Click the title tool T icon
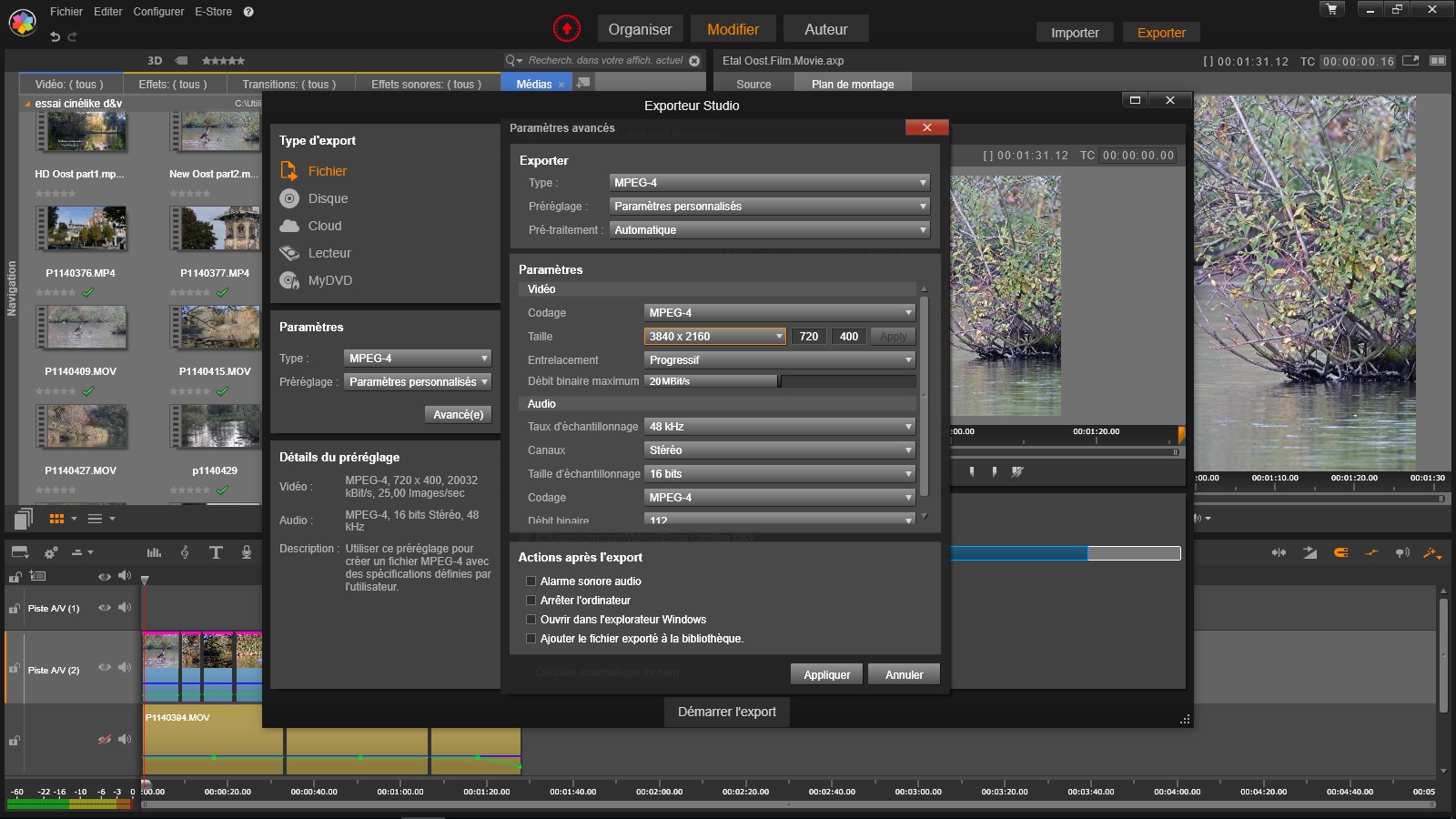This screenshot has height=819, width=1456. click(x=216, y=552)
